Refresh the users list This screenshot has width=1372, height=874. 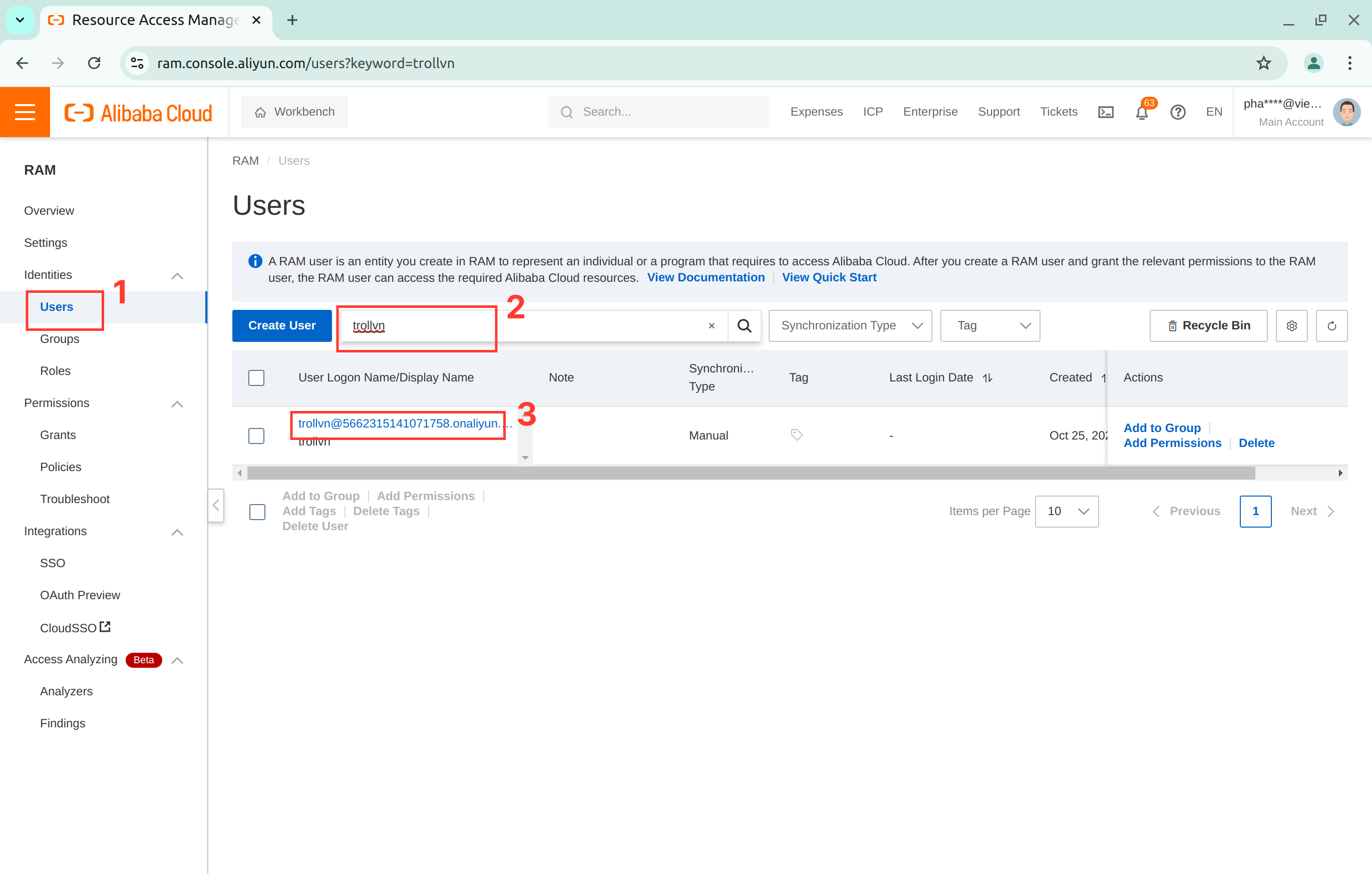tap(1331, 326)
